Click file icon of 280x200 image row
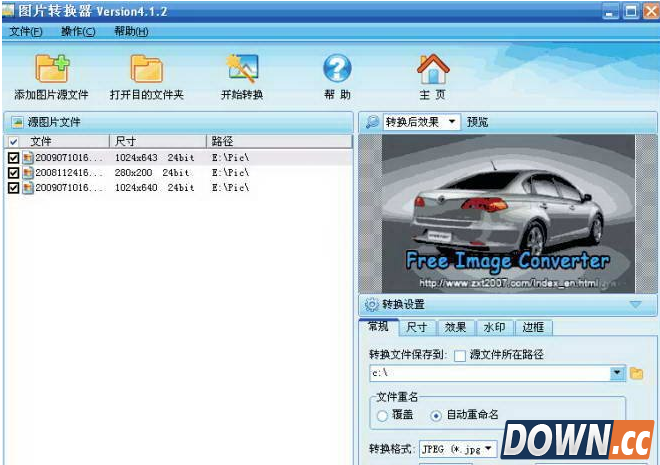 click(28, 173)
